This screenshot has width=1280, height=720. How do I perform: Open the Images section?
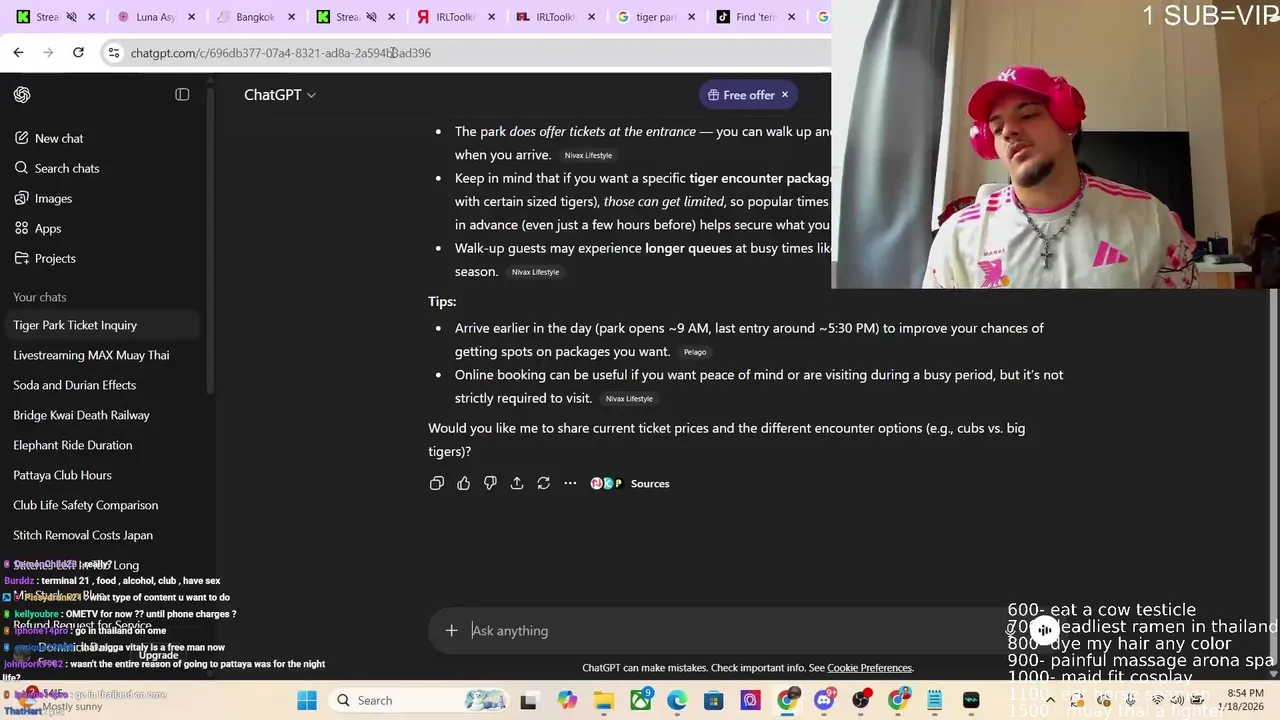(53, 198)
